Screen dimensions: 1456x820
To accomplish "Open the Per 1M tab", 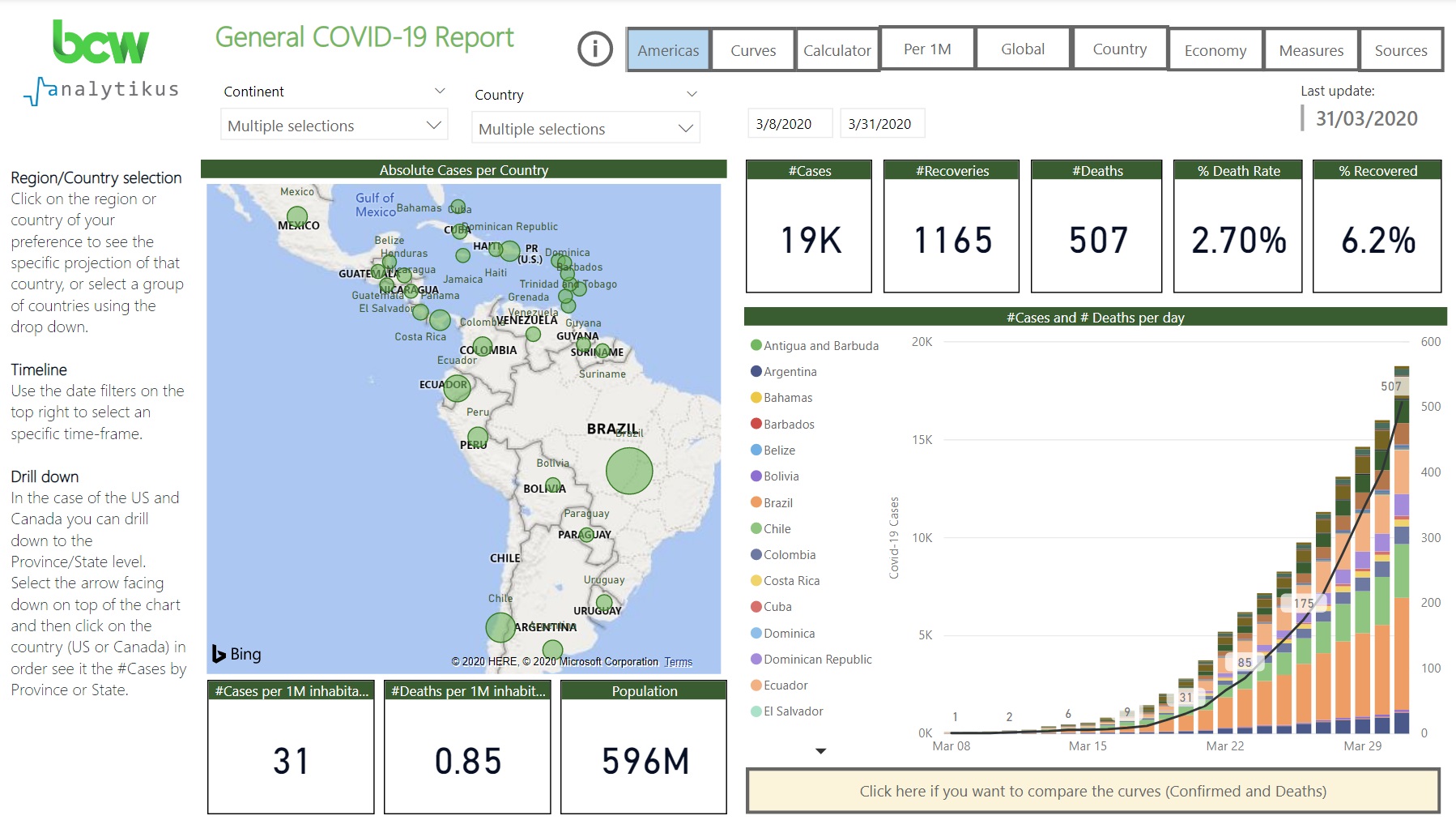I will click(x=927, y=49).
